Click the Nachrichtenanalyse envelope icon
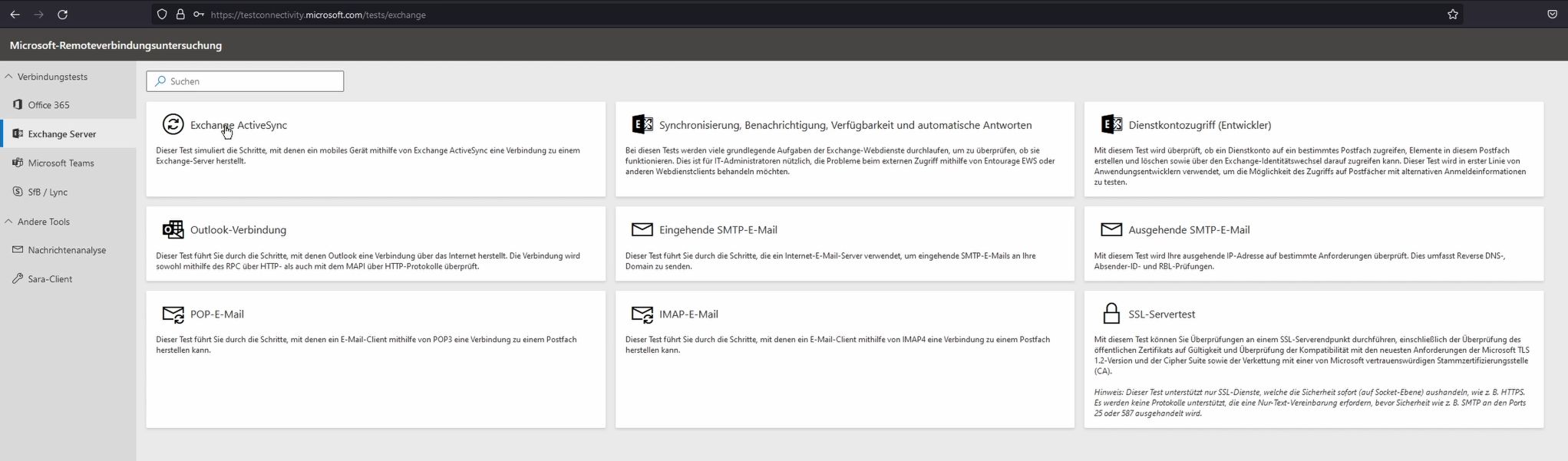Viewport: 1568px width, 461px height. tap(18, 249)
